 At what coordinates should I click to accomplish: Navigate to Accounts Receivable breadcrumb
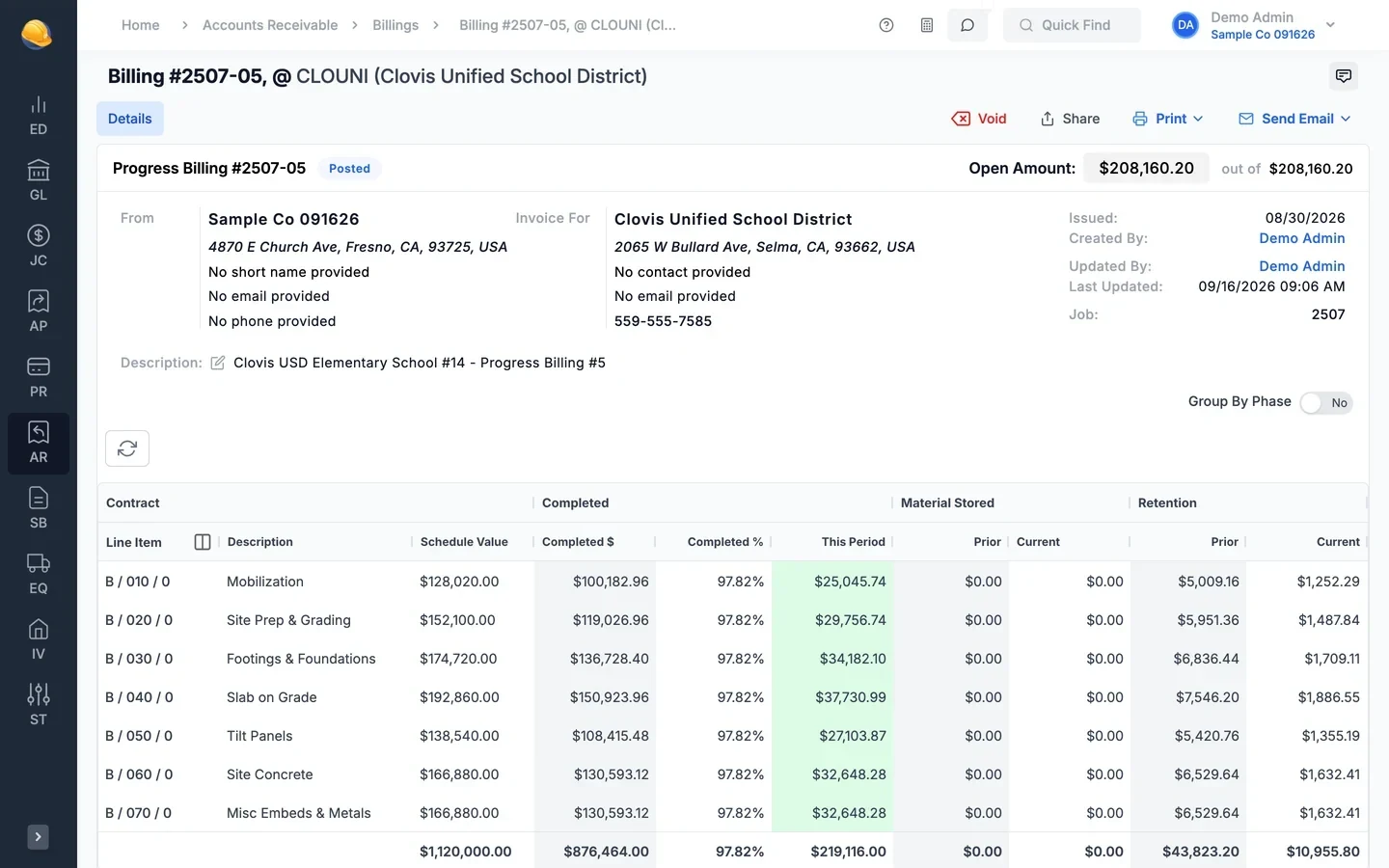coord(270,25)
